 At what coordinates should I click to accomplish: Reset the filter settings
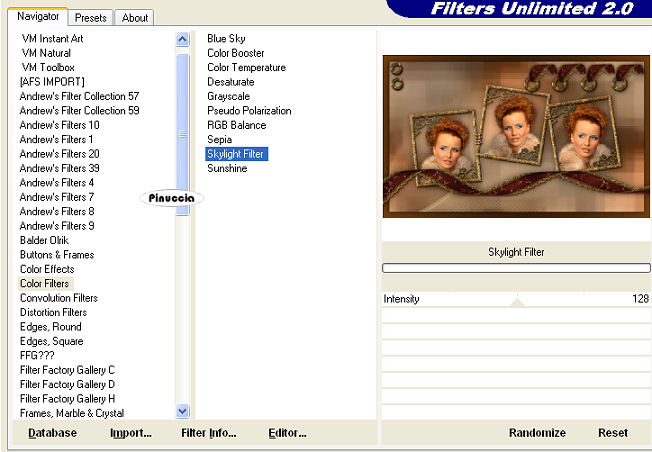[613, 433]
